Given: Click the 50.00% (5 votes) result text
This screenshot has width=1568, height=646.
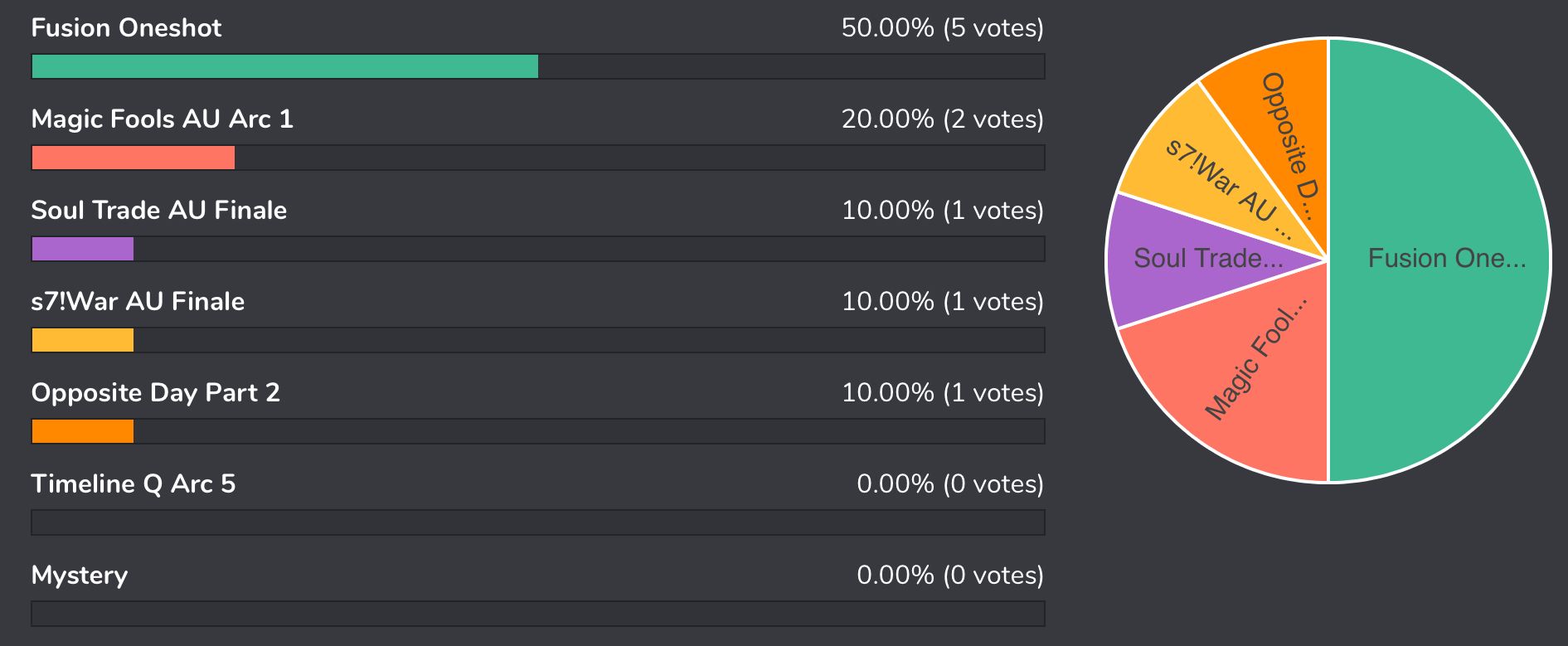Looking at the screenshot, I should point(943,28).
